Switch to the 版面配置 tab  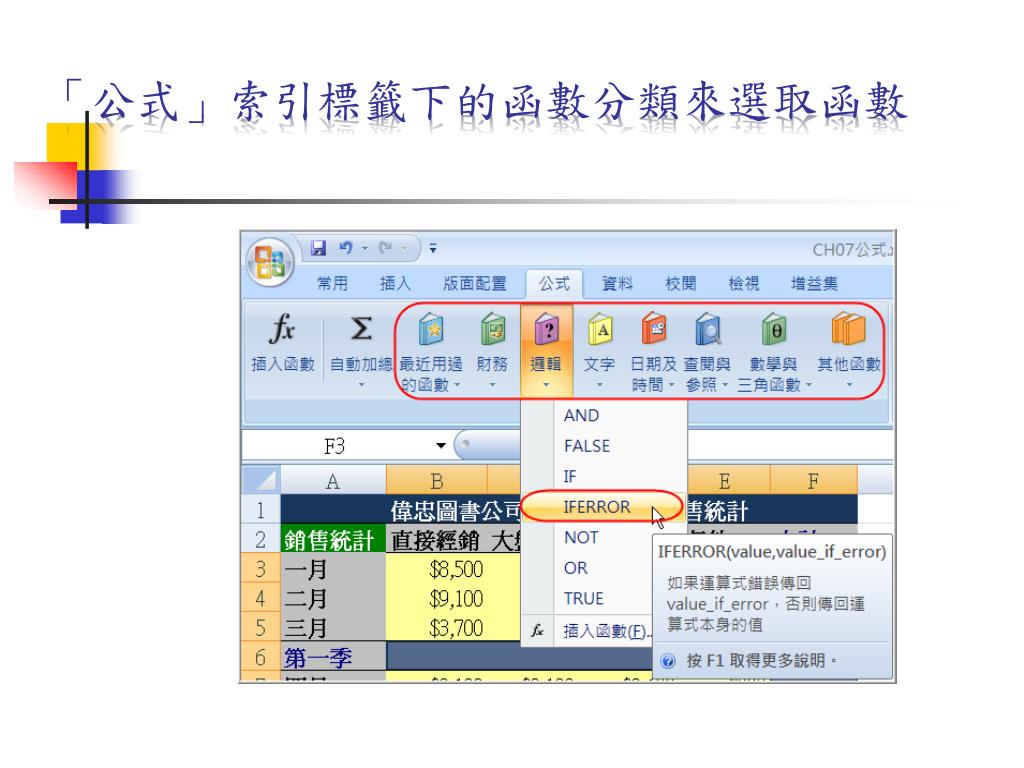pyautogui.click(x=475, y=283)
